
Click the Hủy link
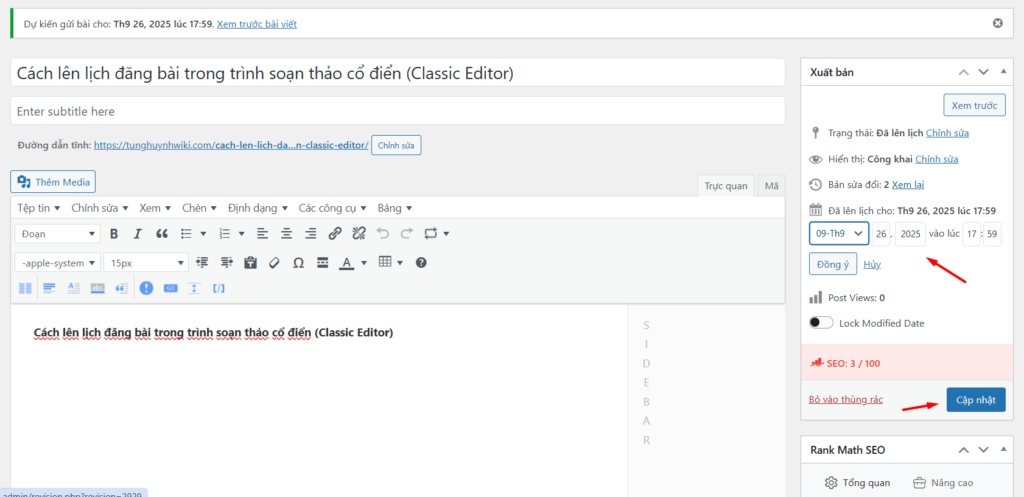point(872,265)
